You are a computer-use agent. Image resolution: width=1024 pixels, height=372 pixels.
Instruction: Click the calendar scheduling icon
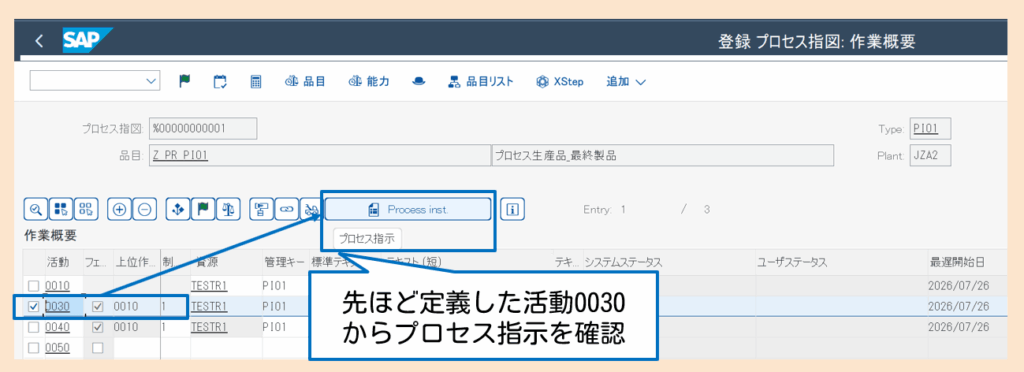tap(220, 82)
